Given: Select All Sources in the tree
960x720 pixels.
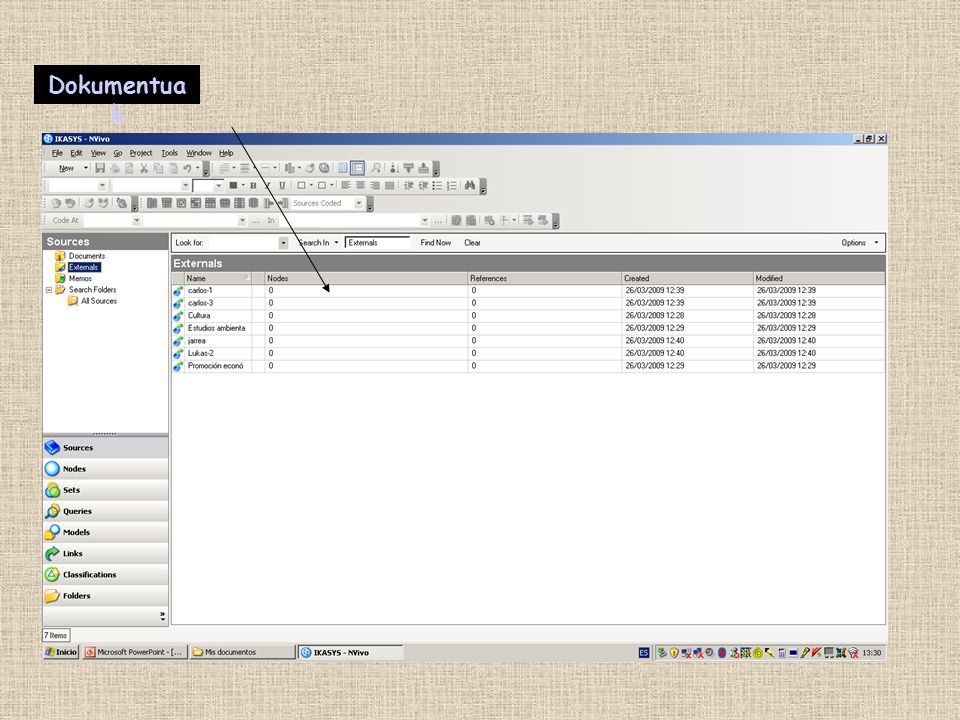Looking at the screenshot, I should pyautogui.click(x=99, y=301).
